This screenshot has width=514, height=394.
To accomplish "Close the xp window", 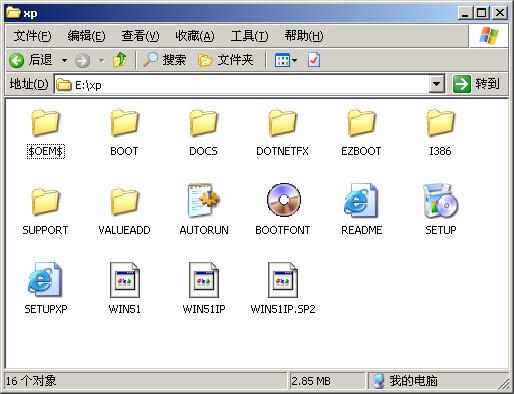I will point(500,13).
